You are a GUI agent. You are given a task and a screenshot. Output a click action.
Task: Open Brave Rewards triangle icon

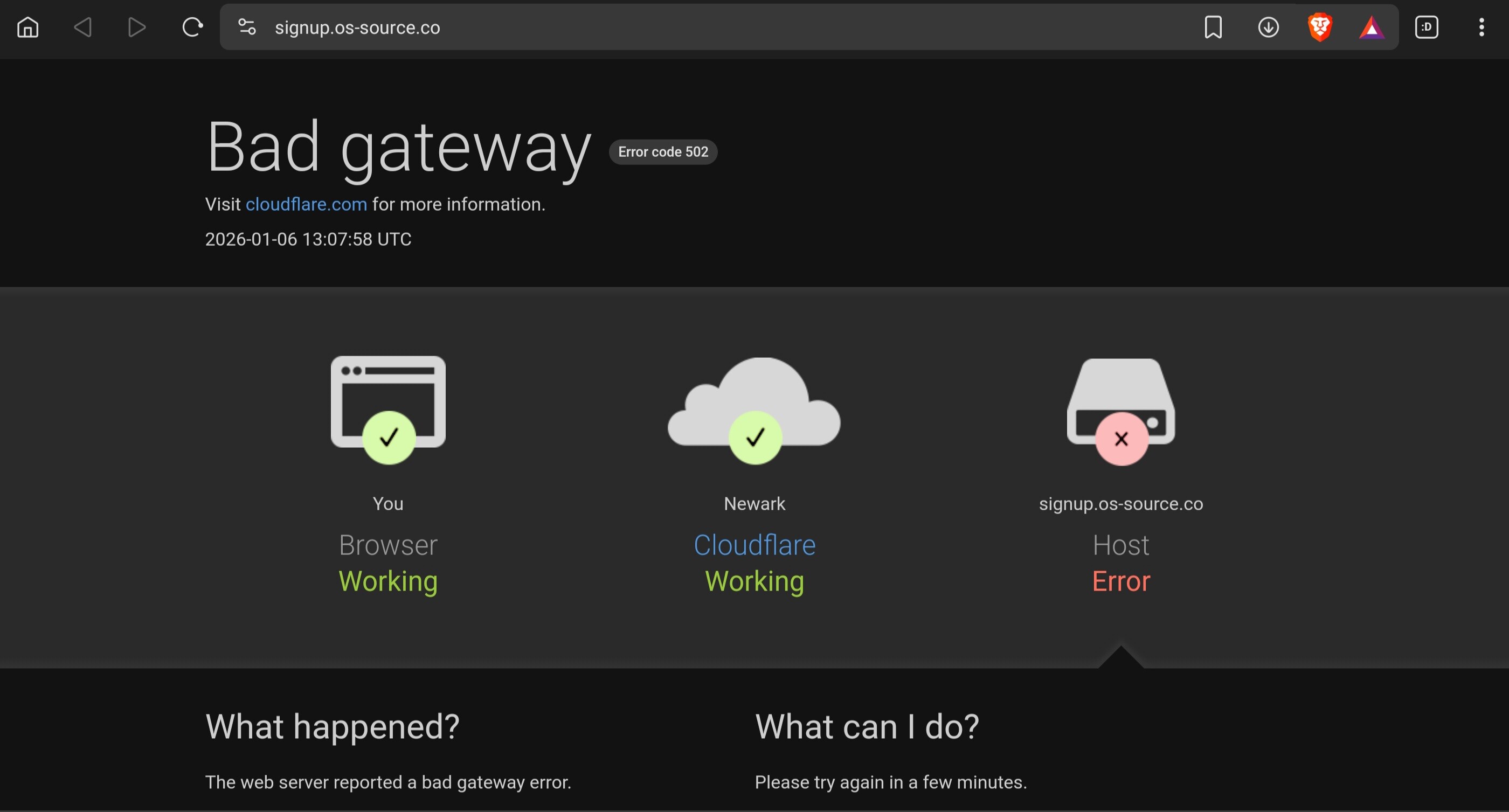pyautogui.click(x=1372, y=28)
